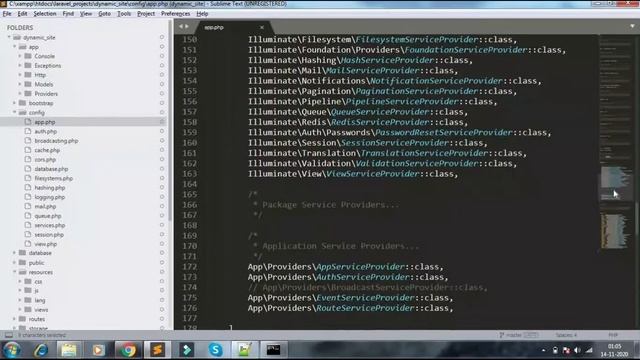Screen dimensions: 640x360
Task: Open the Tools menu
Action: tap(124, 13)
